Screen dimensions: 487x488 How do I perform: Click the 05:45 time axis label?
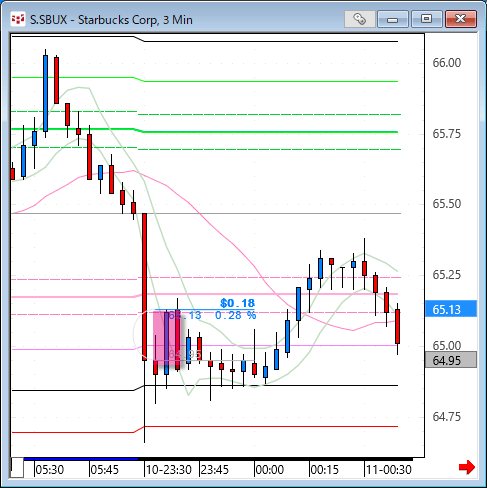coord(105,470)
